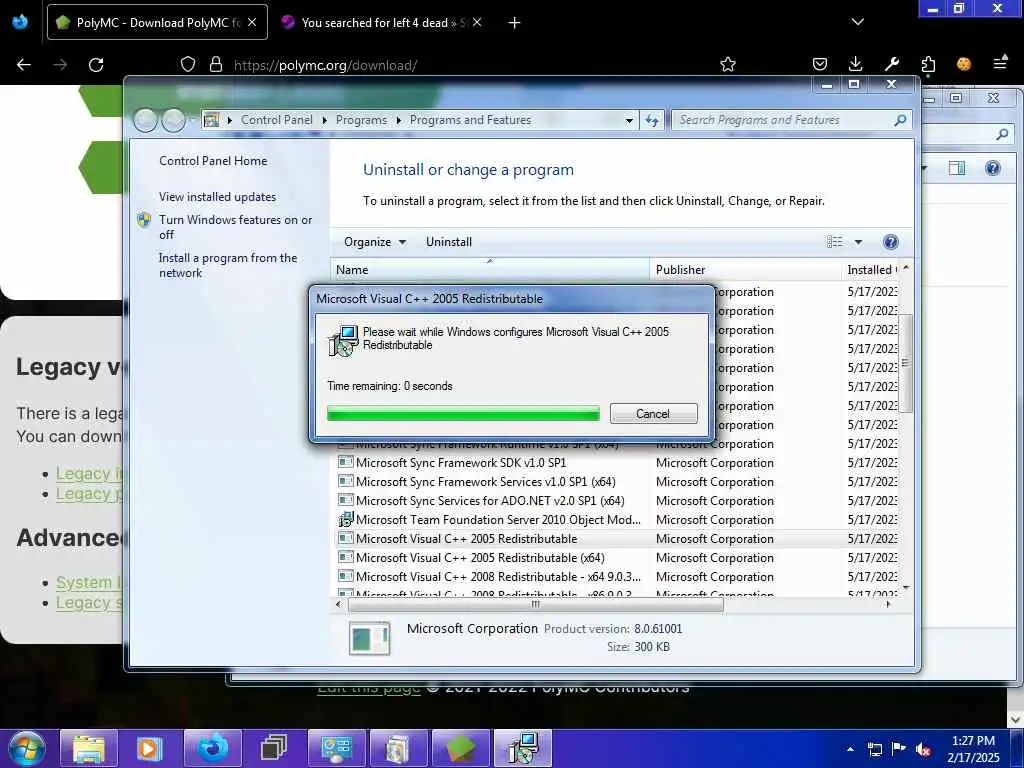
Task: Click Programs and Features breadcrumb
Action: tap(470, 120)
